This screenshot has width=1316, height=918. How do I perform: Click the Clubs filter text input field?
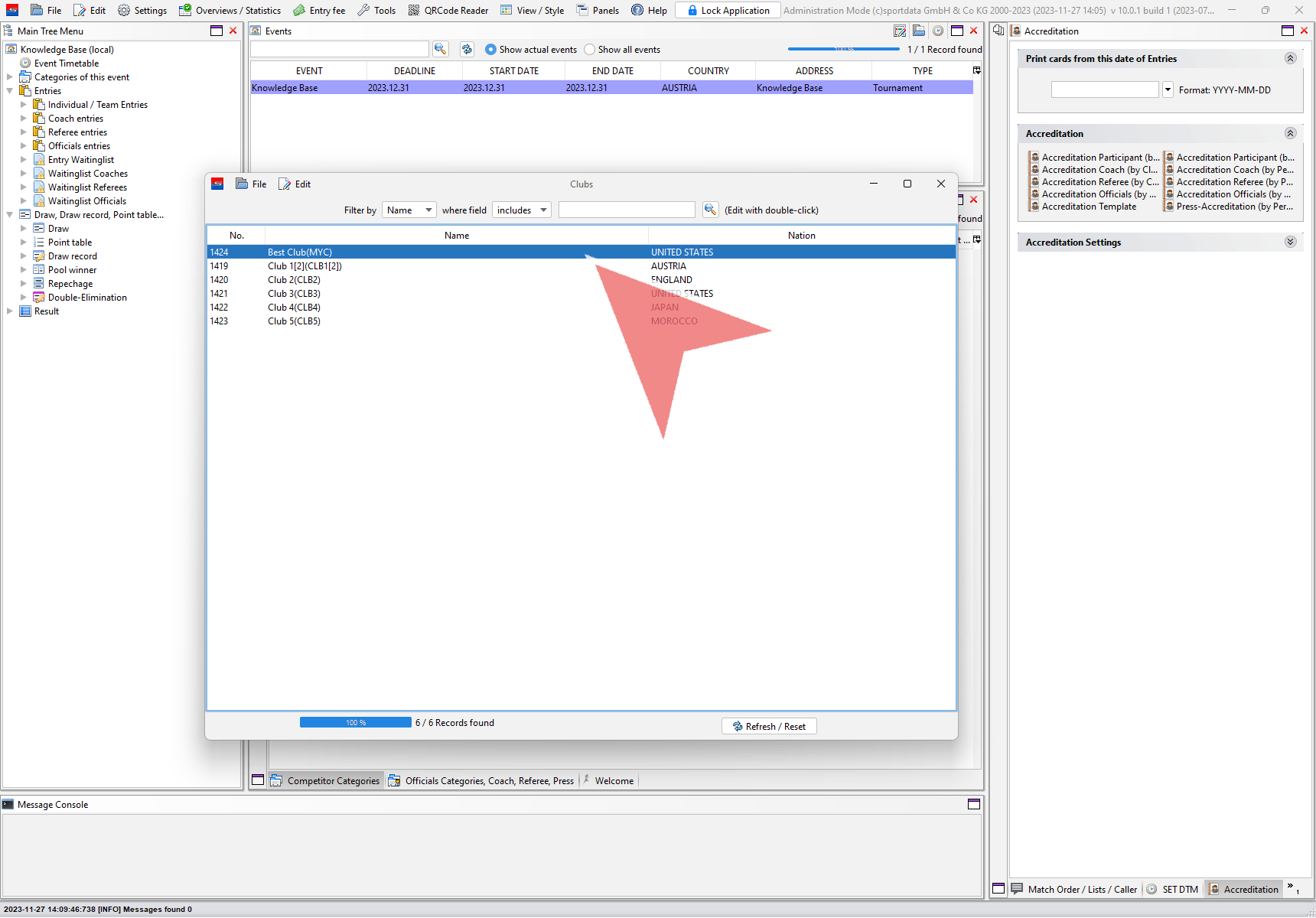(x=626, y=210)
